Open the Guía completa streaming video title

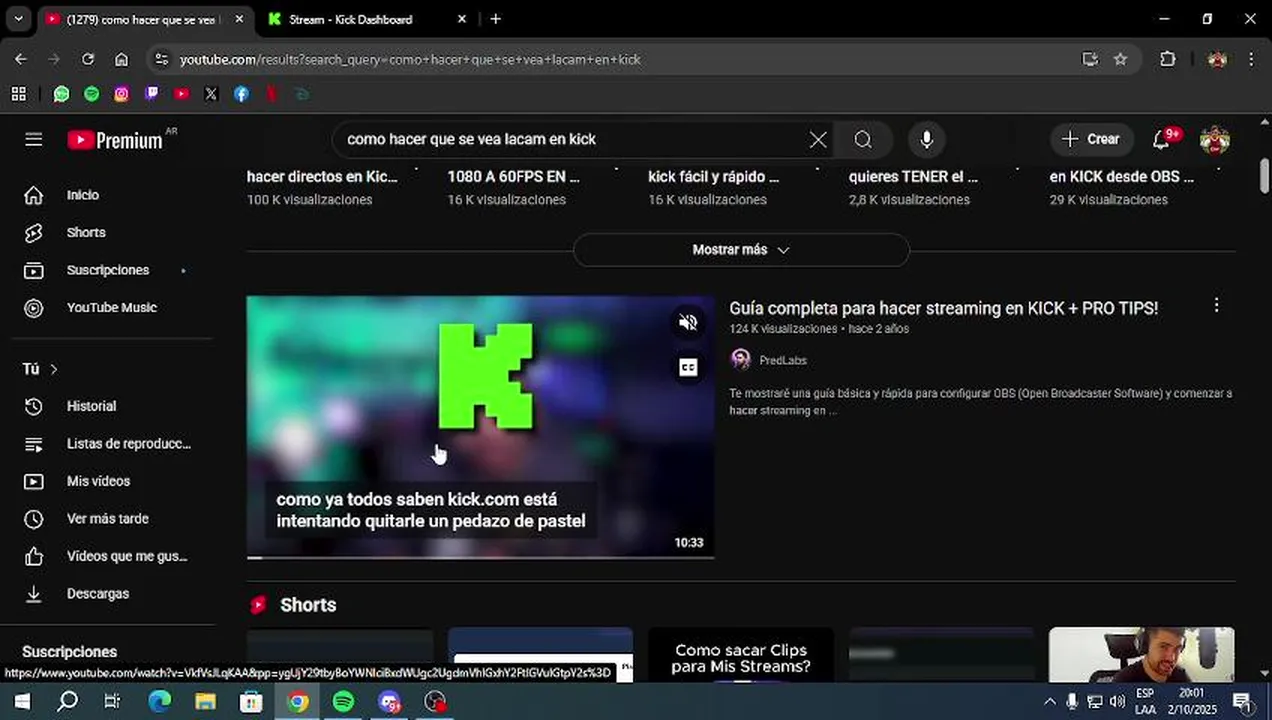tap(943, 308)
